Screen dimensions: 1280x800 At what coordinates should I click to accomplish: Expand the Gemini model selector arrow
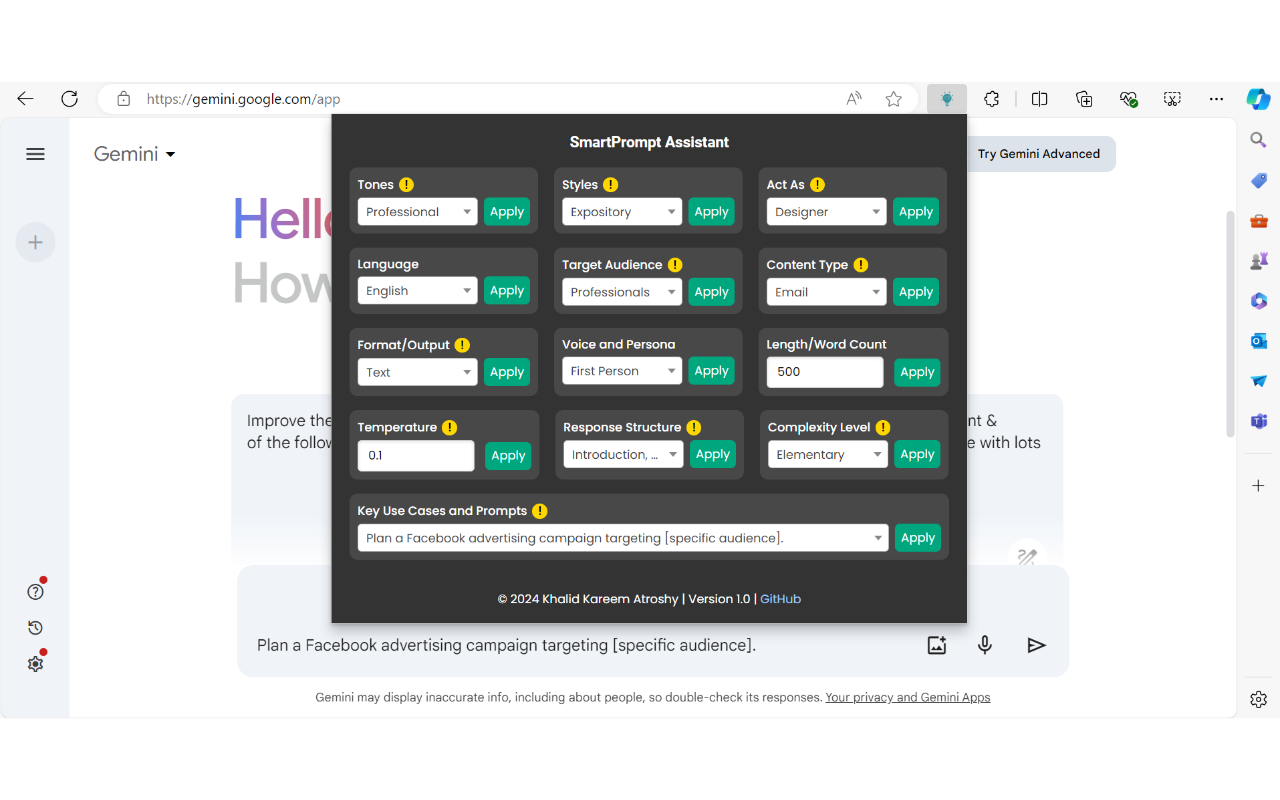coord(171,154)
